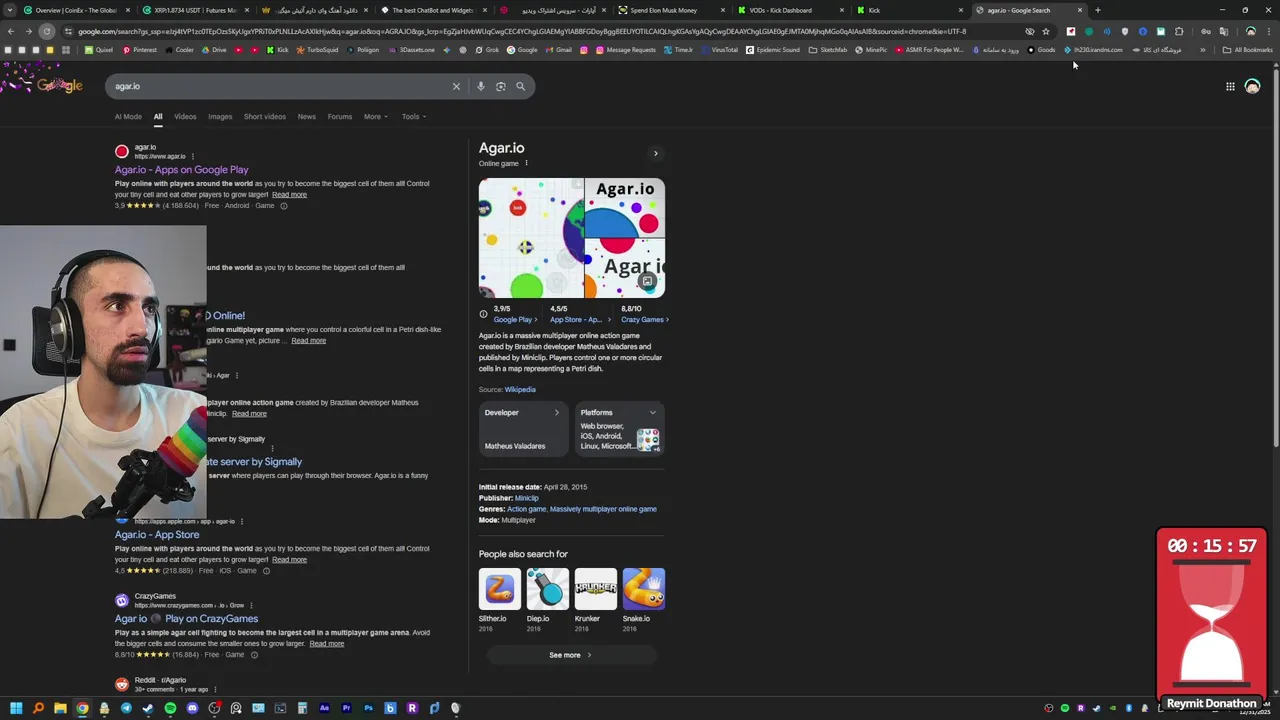This screenshot has width=1280, height=720.
Task: Open the Google apps grid
Action: (x=1230, y=86)
